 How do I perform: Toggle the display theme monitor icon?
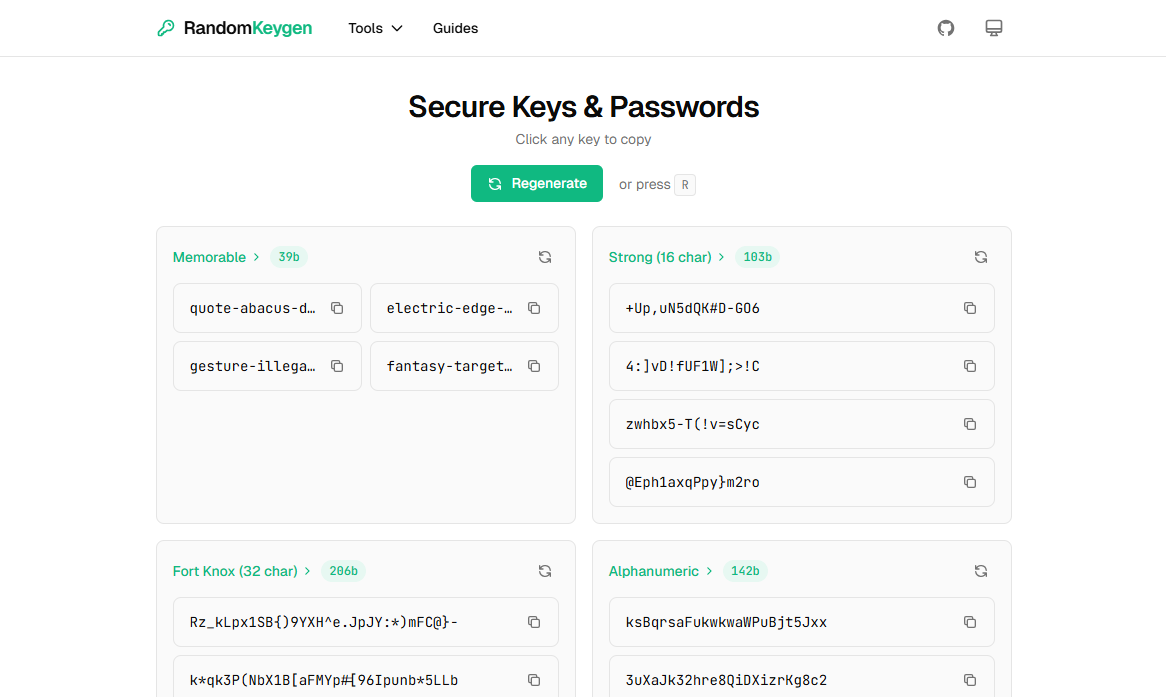[x=993, y=28]
